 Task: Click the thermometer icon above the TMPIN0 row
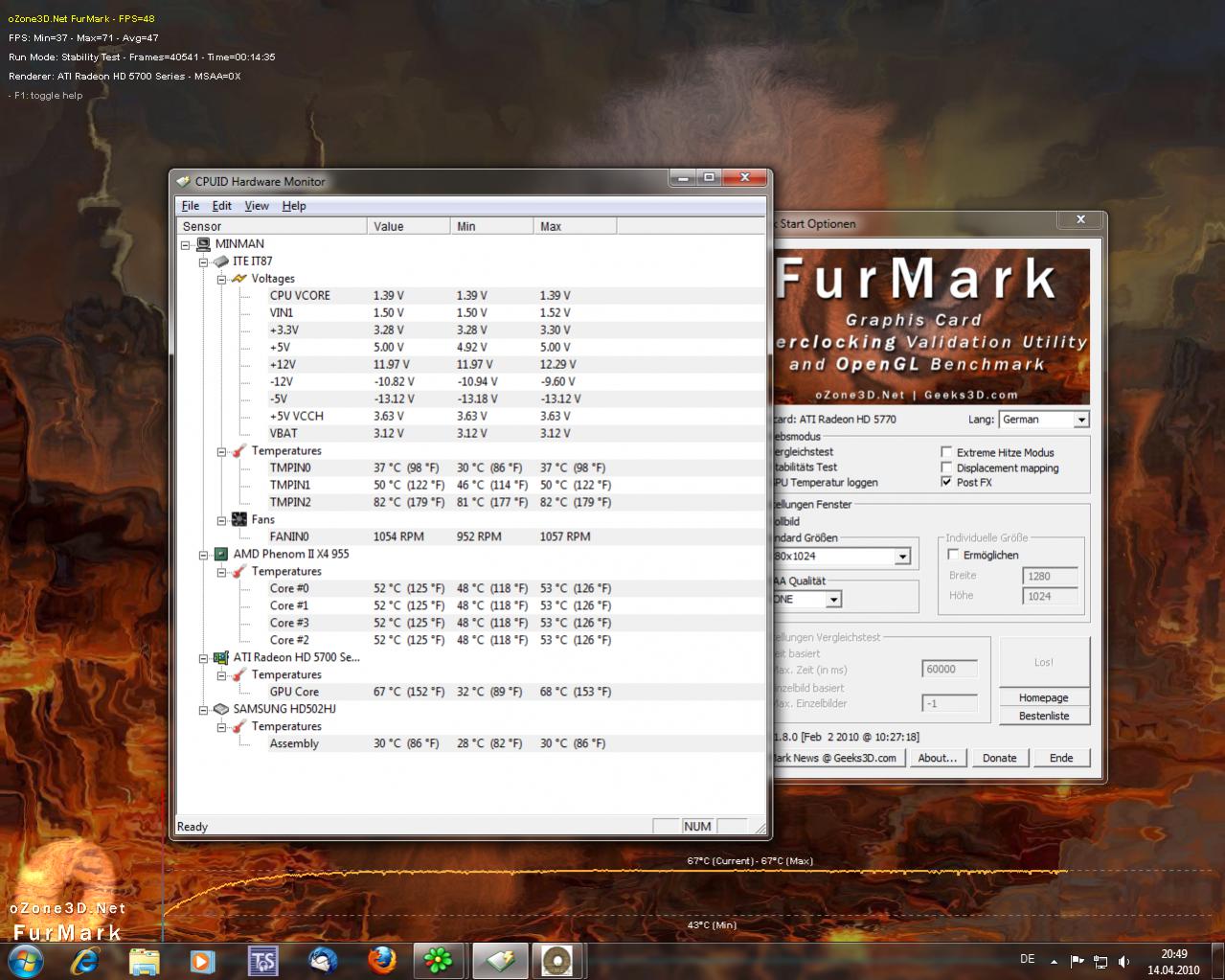click(239, 450)
